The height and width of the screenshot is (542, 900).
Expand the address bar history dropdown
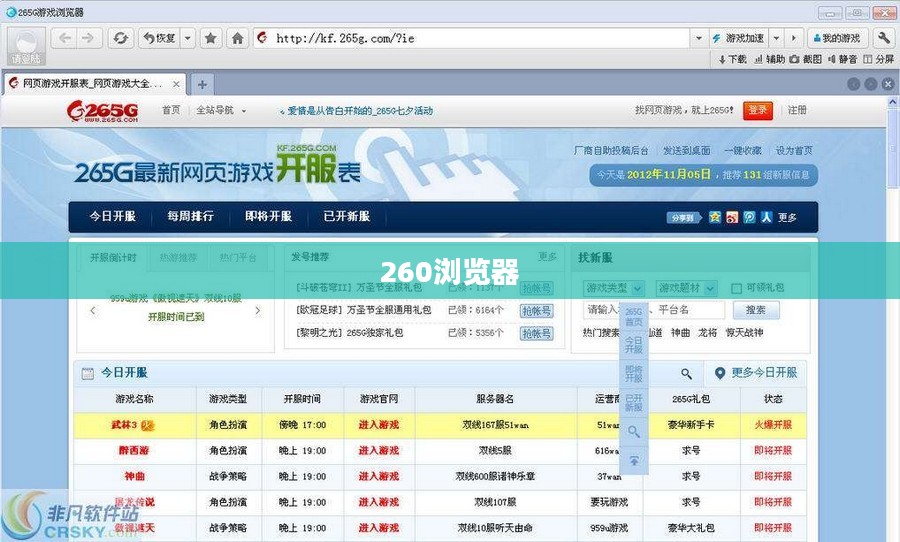tap(699, 38)
